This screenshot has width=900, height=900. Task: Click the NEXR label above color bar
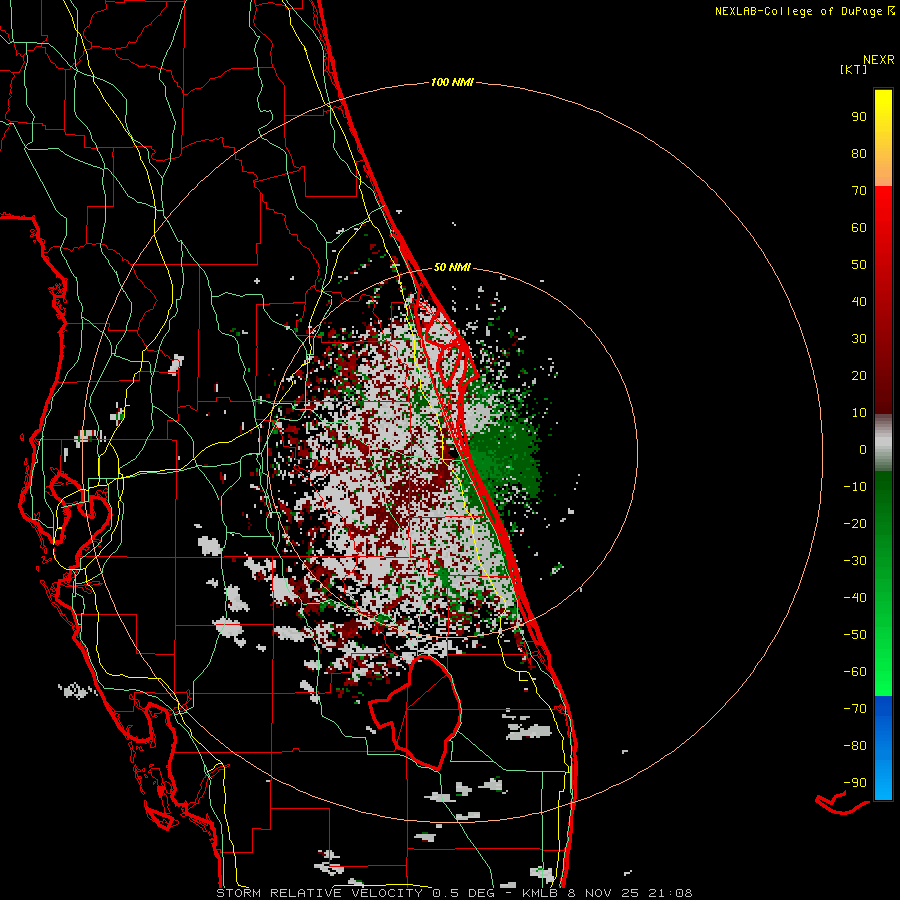pos(879,60)
